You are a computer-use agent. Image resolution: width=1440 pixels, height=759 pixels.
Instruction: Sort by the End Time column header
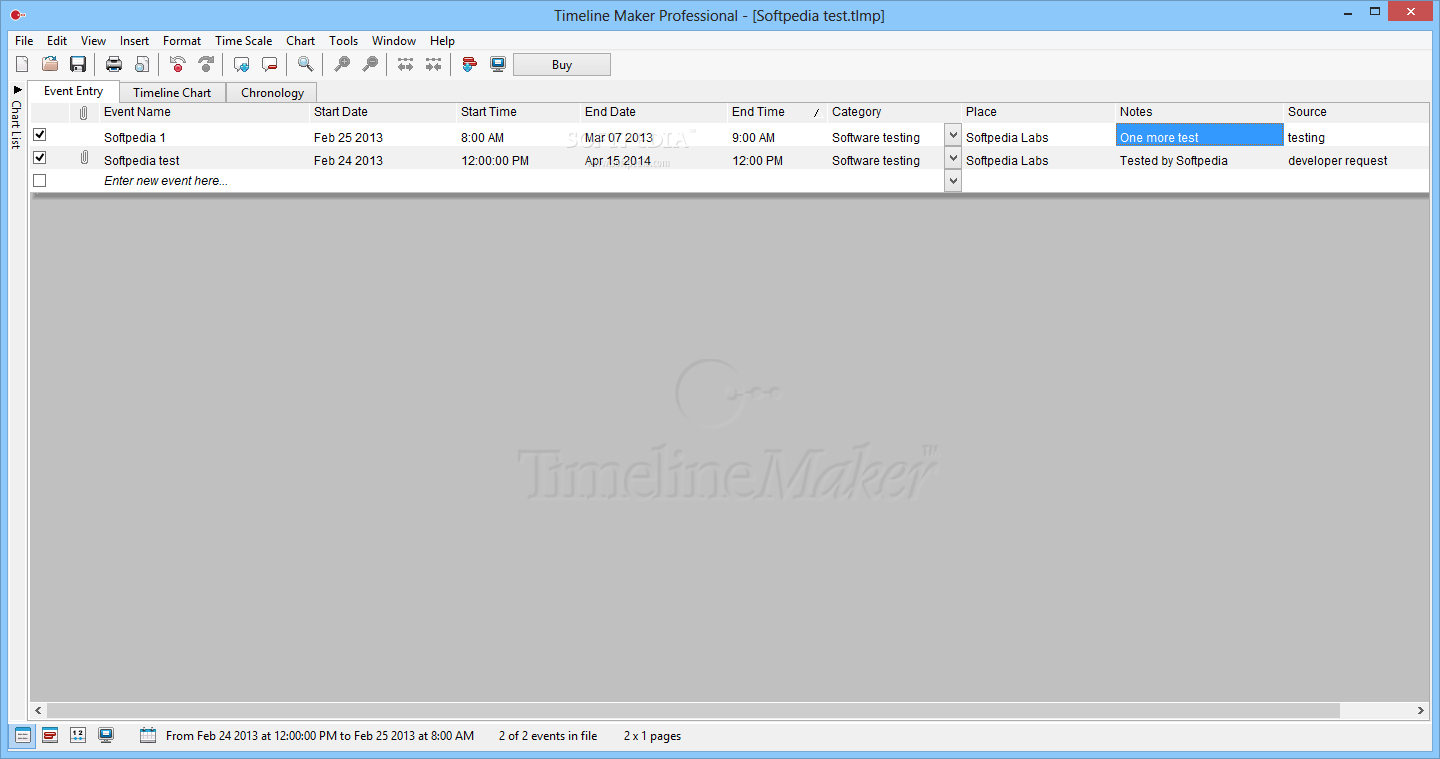coord(776,112)
